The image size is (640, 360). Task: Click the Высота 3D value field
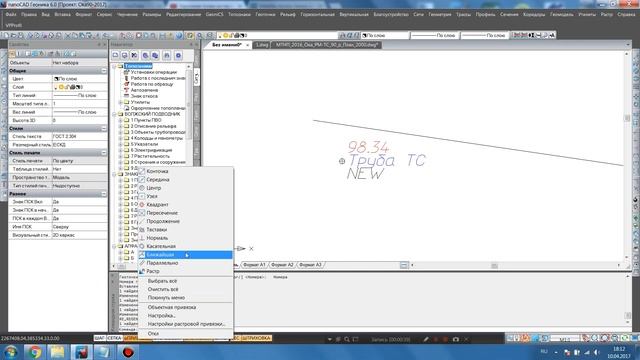[80, 120]
